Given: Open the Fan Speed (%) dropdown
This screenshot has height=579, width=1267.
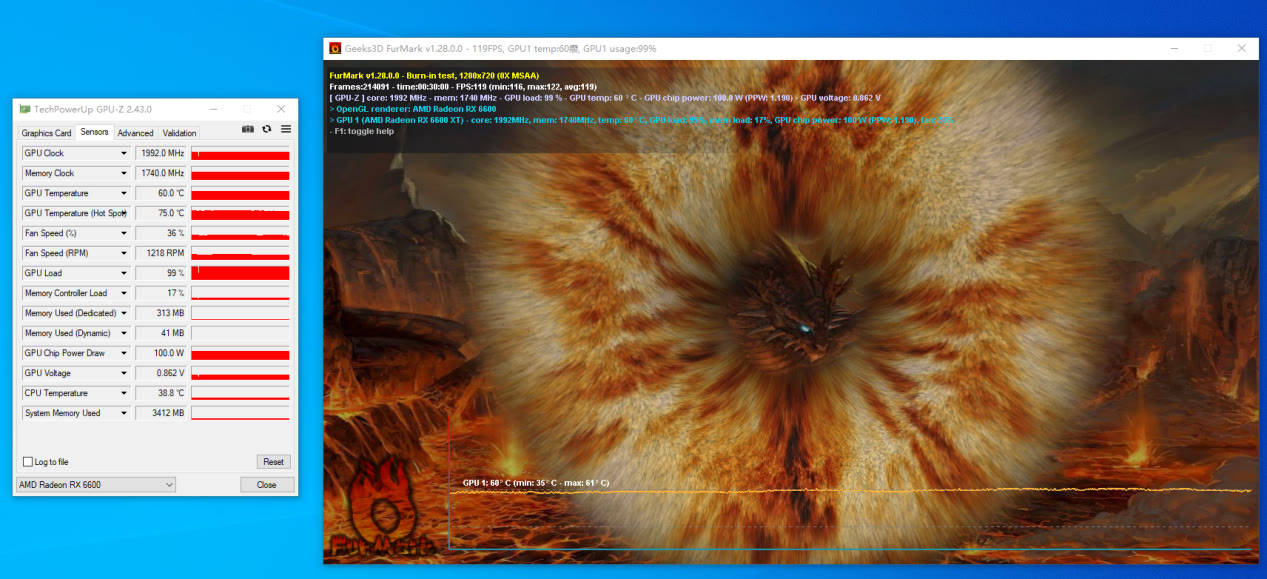Looking at the screenshot, I should tap(124, 233).
